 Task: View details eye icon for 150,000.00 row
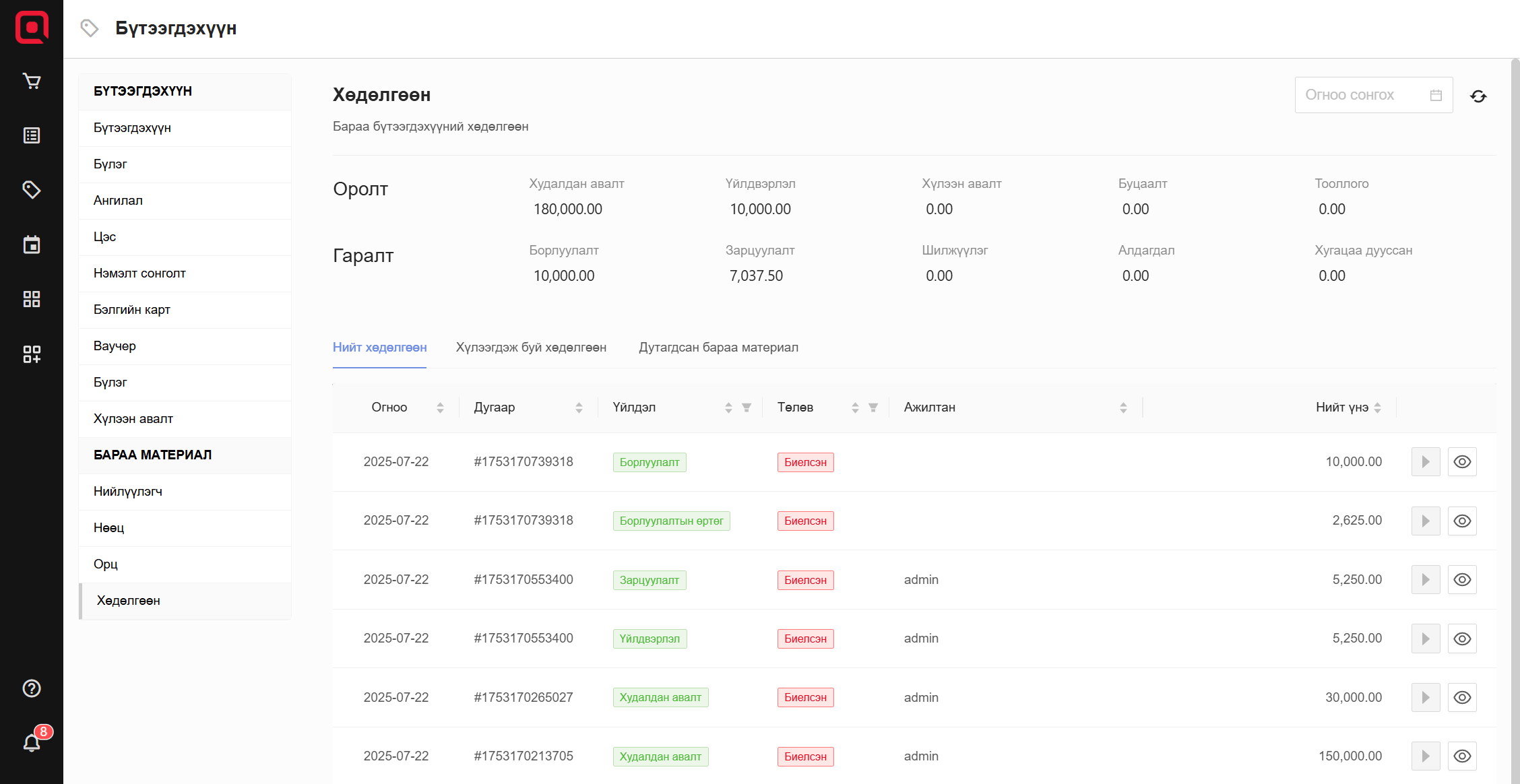click(x=1462, y=756)
